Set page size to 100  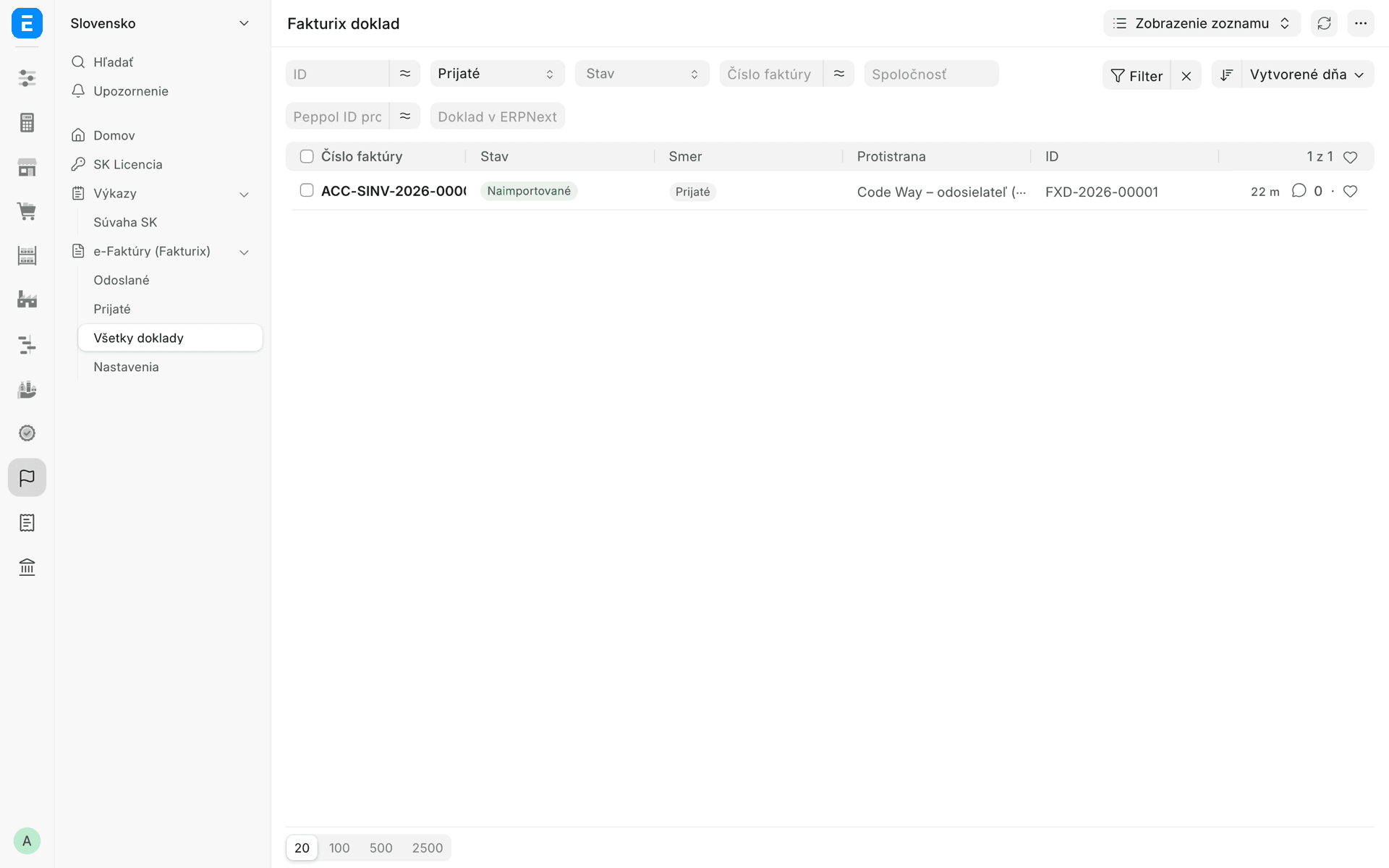pos(339,848)
